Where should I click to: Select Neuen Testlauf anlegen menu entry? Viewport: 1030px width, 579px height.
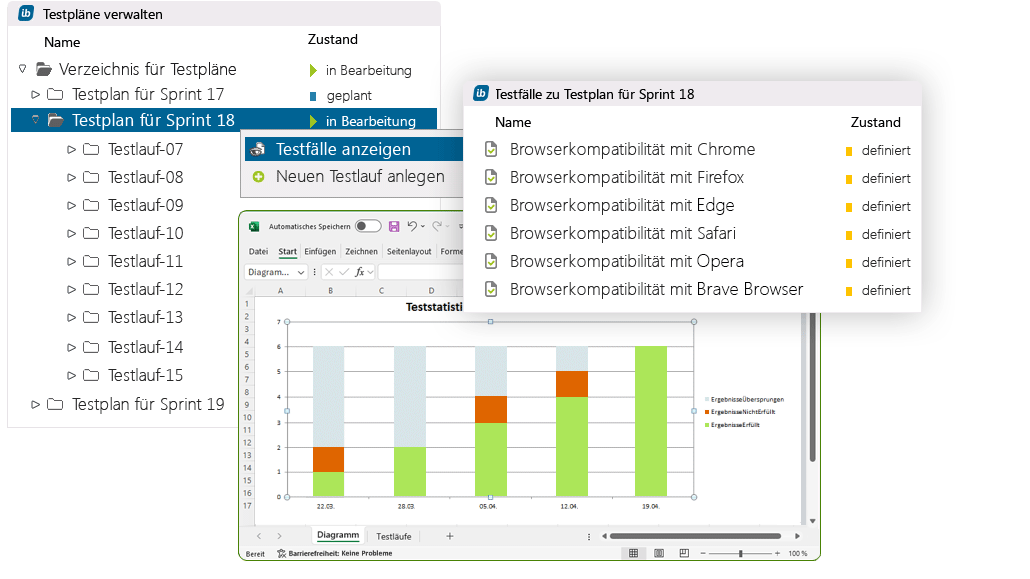click(x=359, y=177)
